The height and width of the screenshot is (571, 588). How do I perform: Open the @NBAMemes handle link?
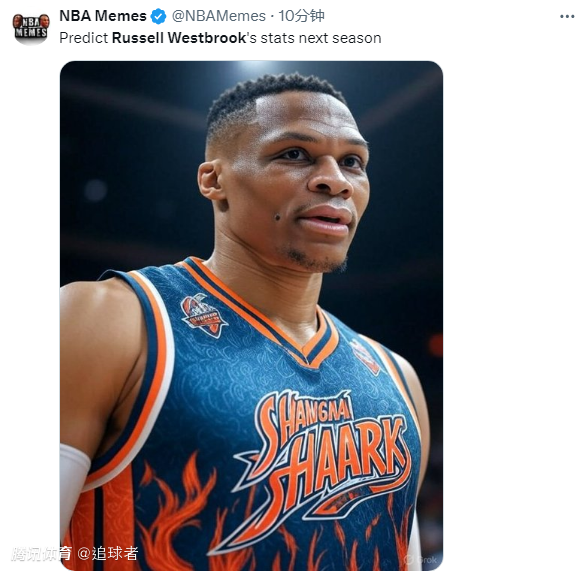219,16
